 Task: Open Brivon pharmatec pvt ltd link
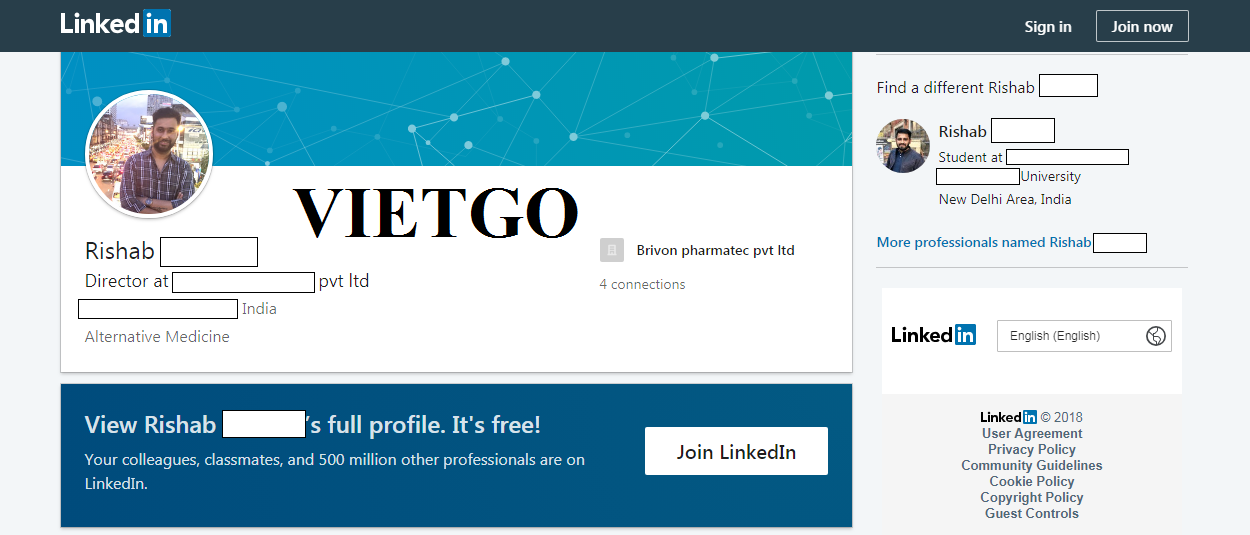pos(715,250)
